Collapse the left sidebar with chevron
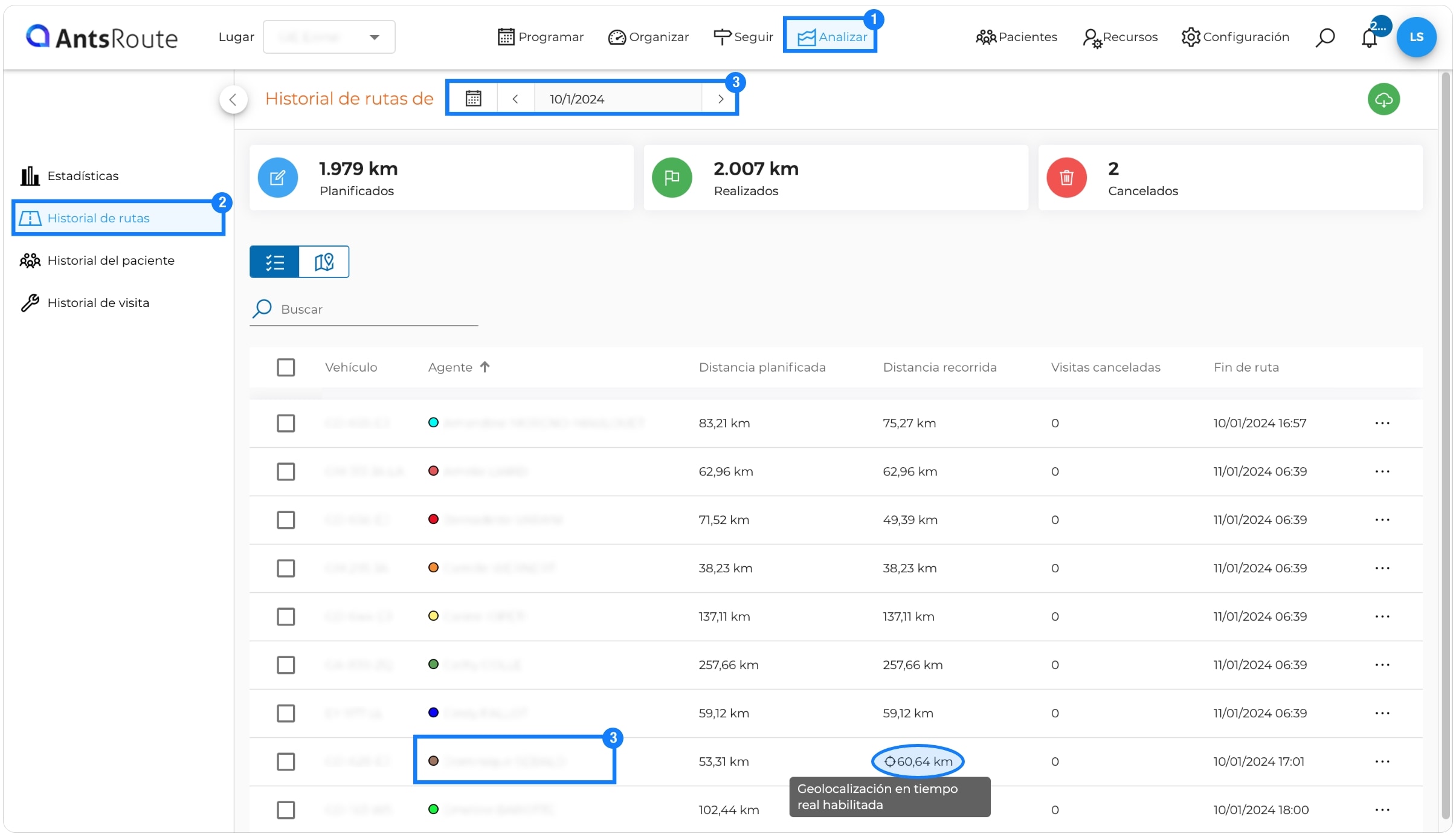The height and width of the screenshot is (837, 1456). pos(233,100)
